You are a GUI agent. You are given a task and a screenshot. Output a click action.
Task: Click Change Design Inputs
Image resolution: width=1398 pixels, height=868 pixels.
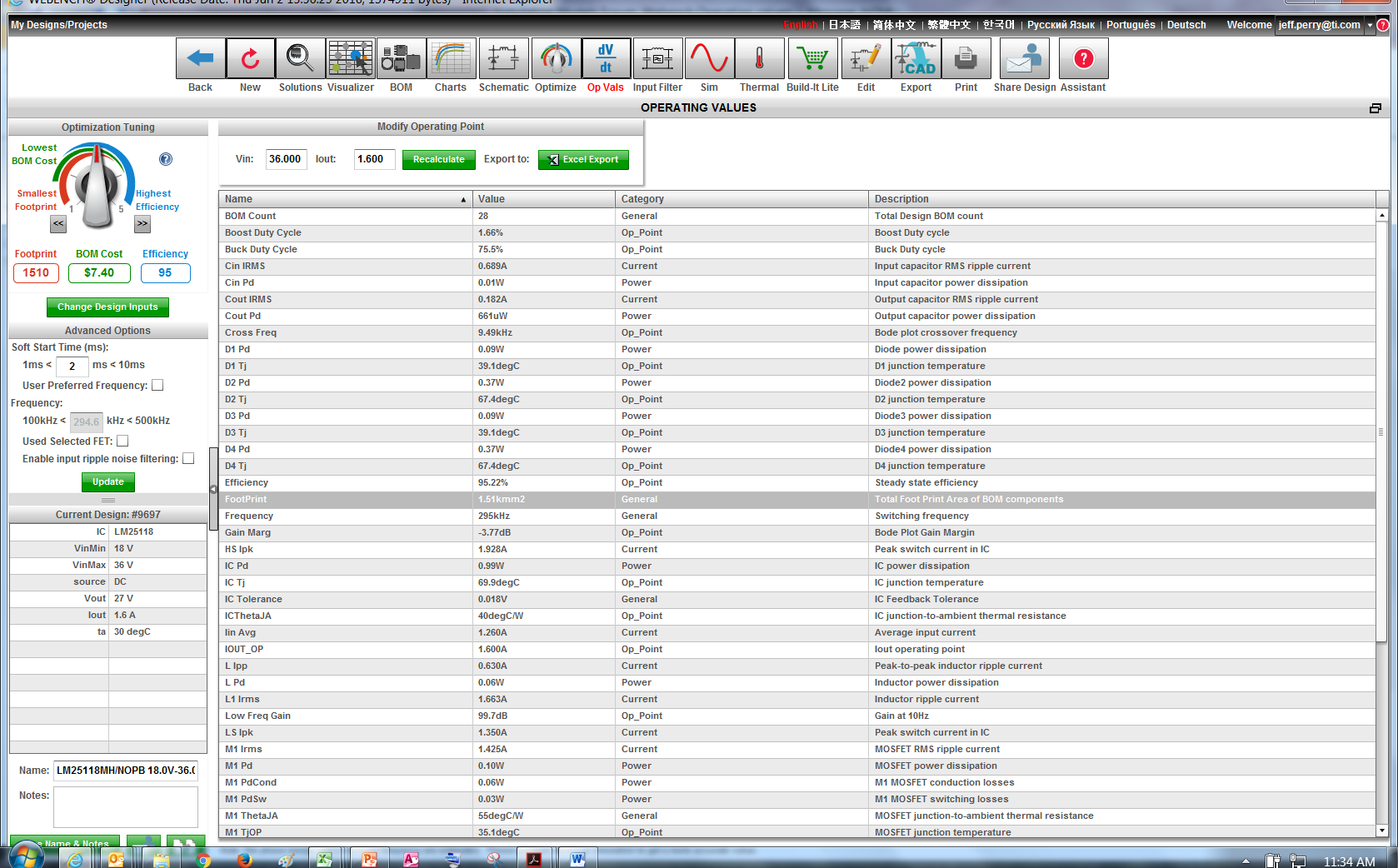(x=107, y=307)
